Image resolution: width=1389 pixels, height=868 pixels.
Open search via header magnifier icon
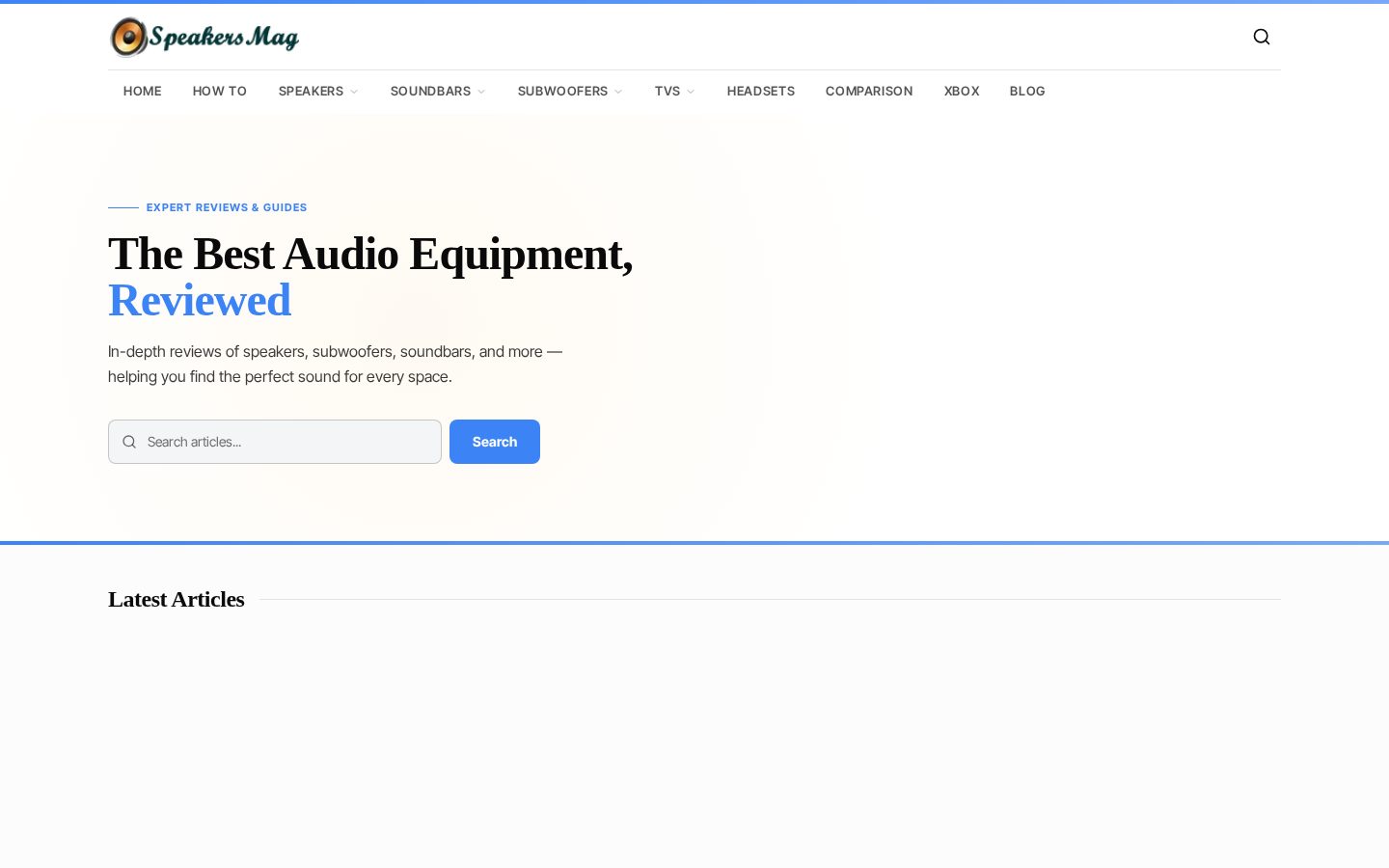pos(1262,37)
